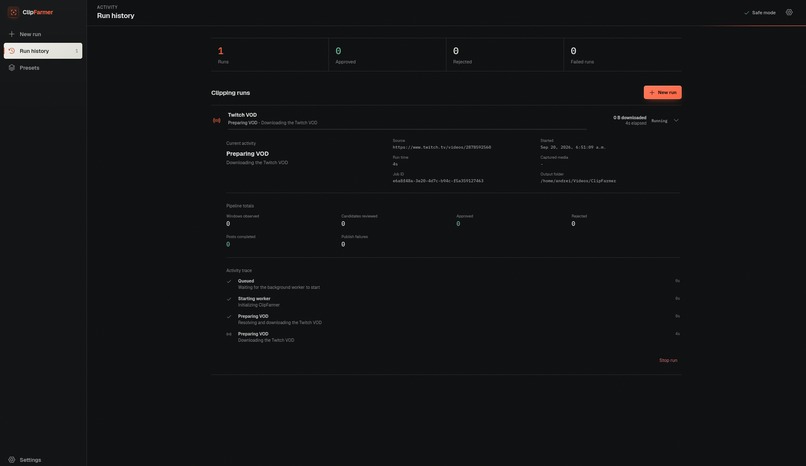Click the large 'Preparing VOD' current activity heading
The image size is (806, 466).
pos(247,154)
